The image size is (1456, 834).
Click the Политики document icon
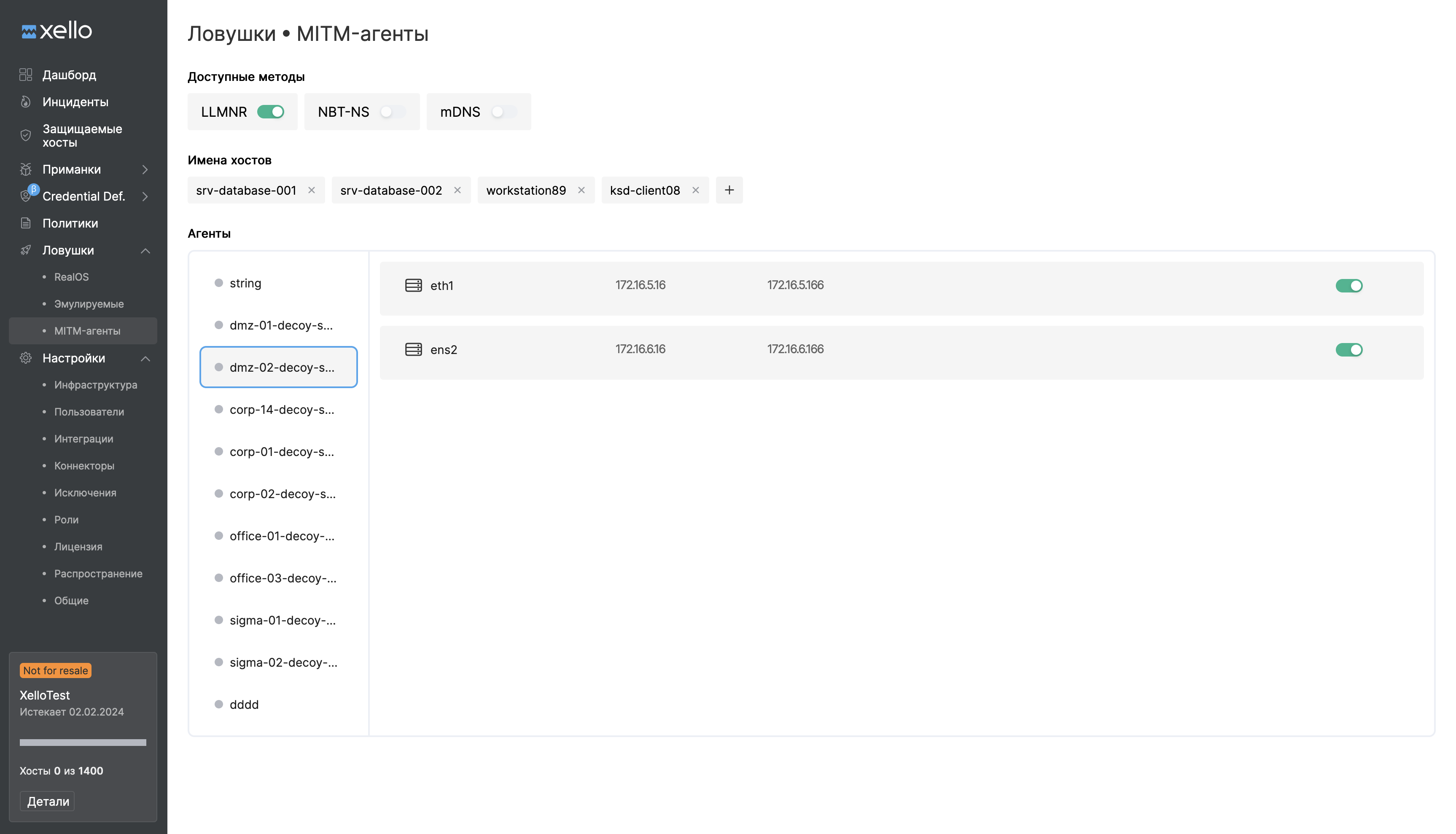pos(26,223)
